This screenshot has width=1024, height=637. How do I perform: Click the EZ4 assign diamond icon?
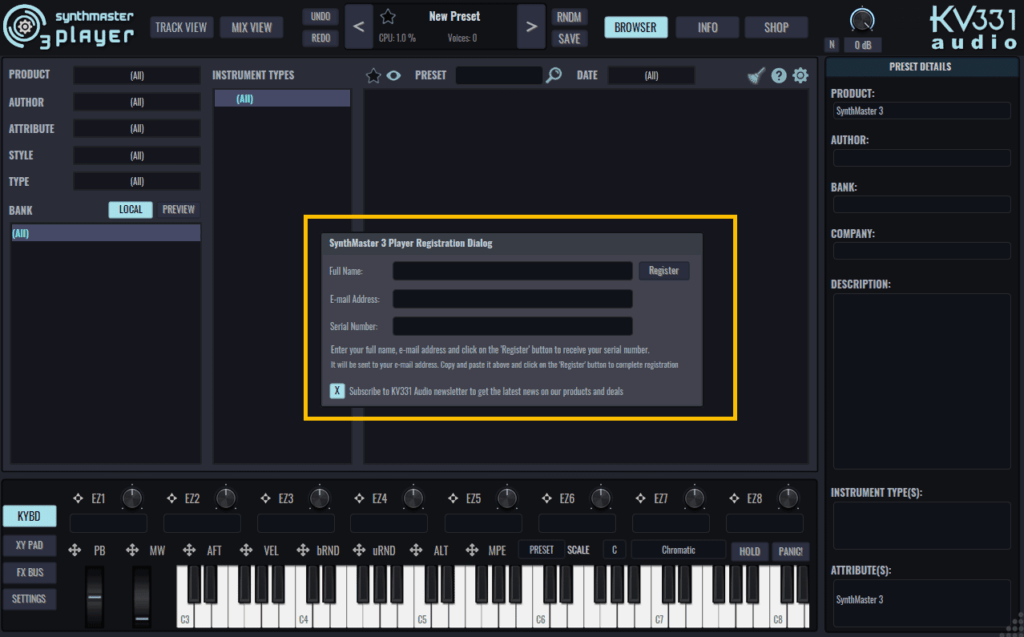coord(359,498)
